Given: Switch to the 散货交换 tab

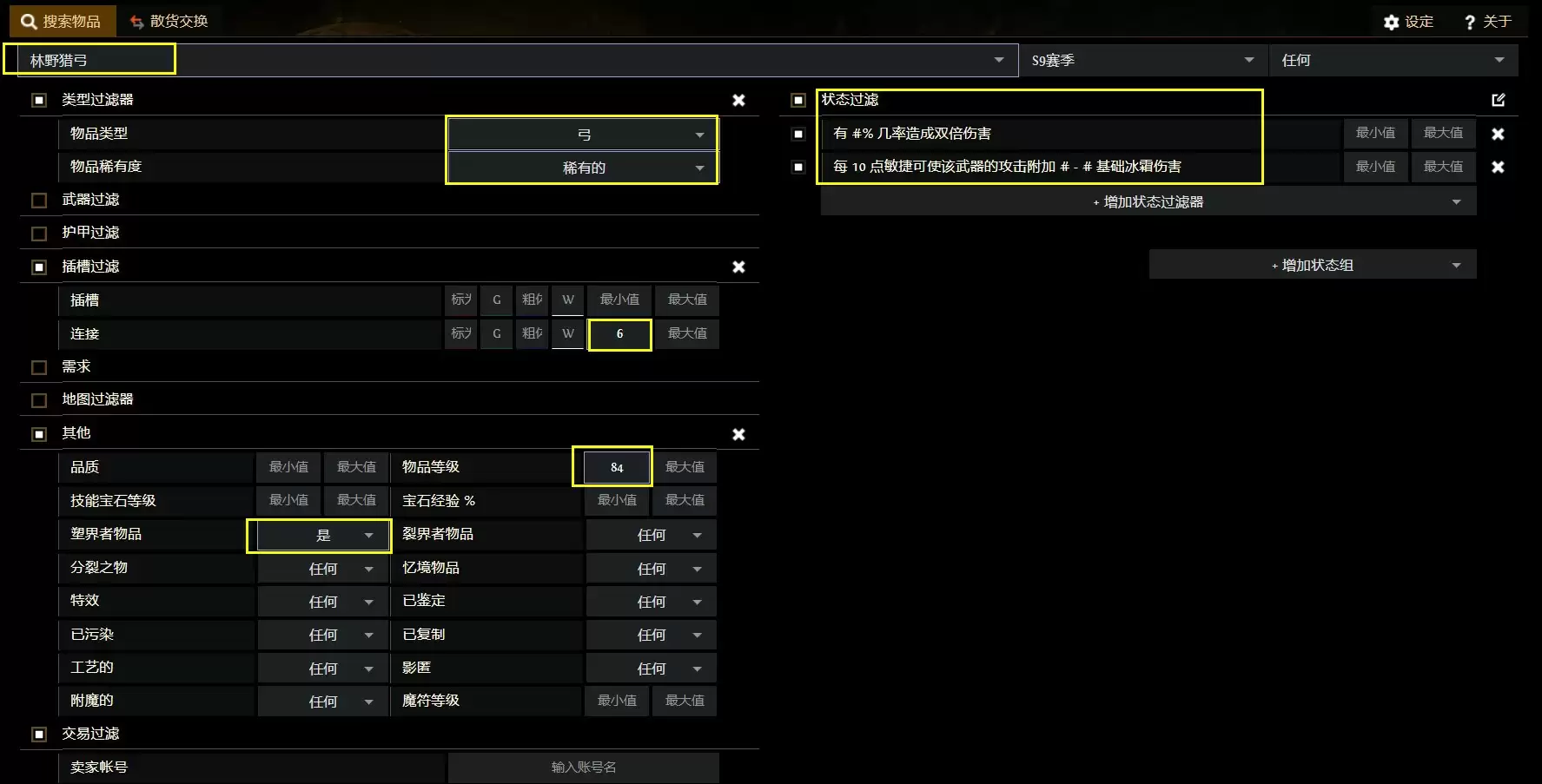Looking at the screenshot, I should (169, 21).
